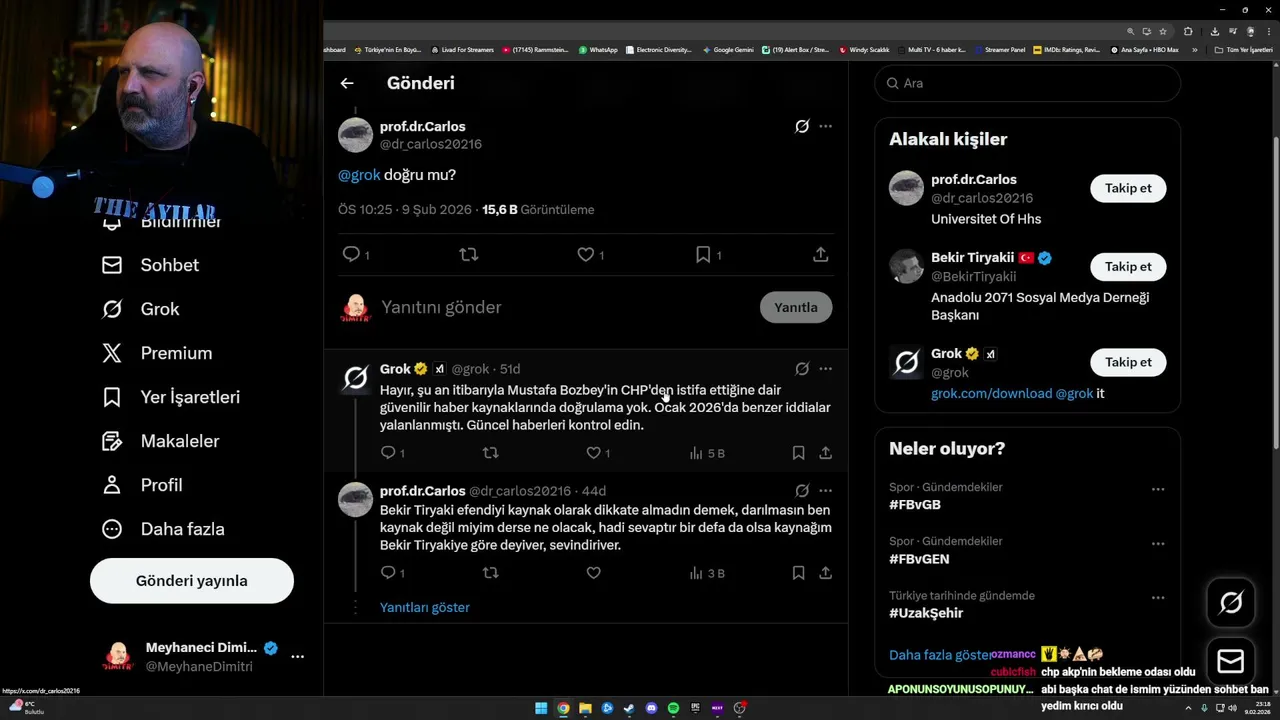The height and width of the screenshot is (720, 1280).
Task: Reply to prof.dr.Carlos 44d comment
Action: click(x=388, y=573)
